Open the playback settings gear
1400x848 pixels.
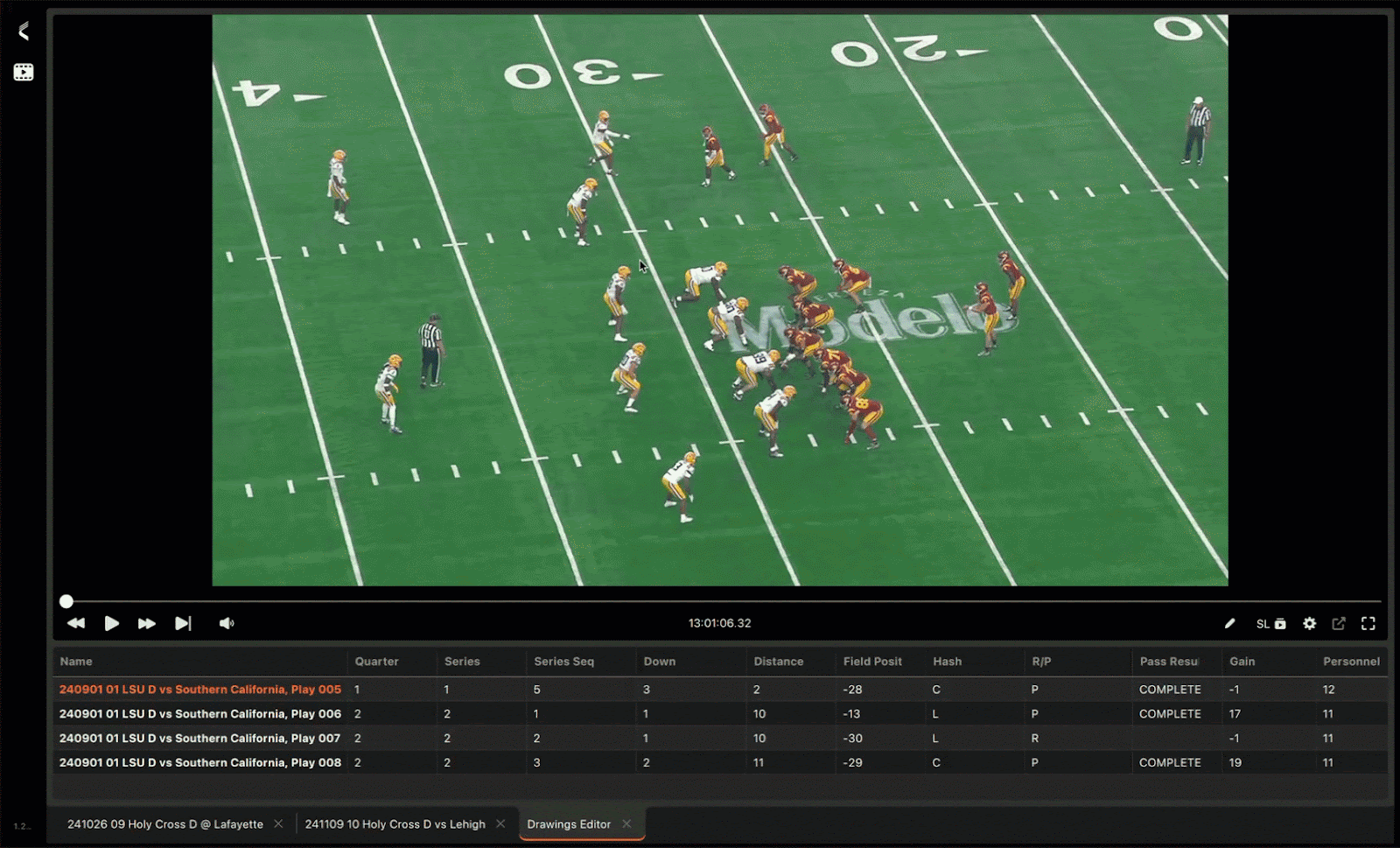coord(1310,623)
